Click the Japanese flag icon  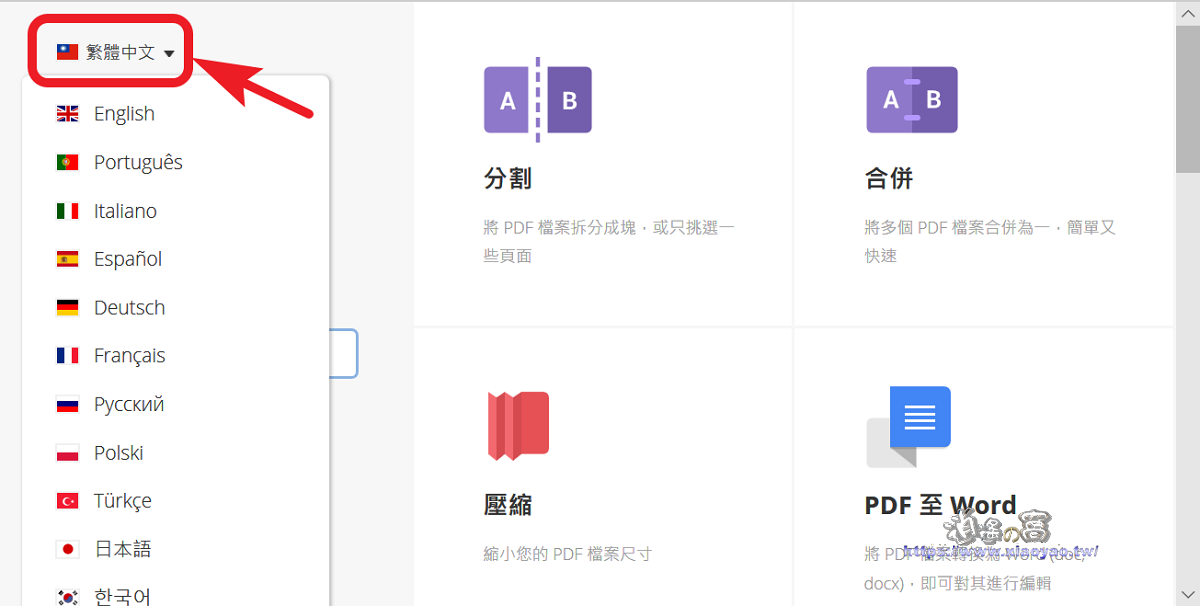click(x=67, y=549)
